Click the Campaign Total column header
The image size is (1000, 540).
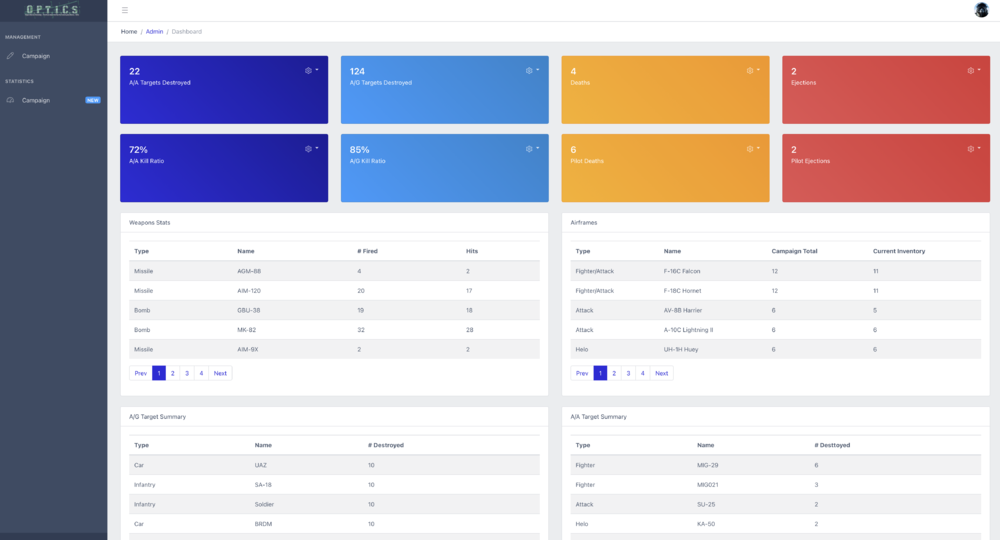[x=794, y=251]
